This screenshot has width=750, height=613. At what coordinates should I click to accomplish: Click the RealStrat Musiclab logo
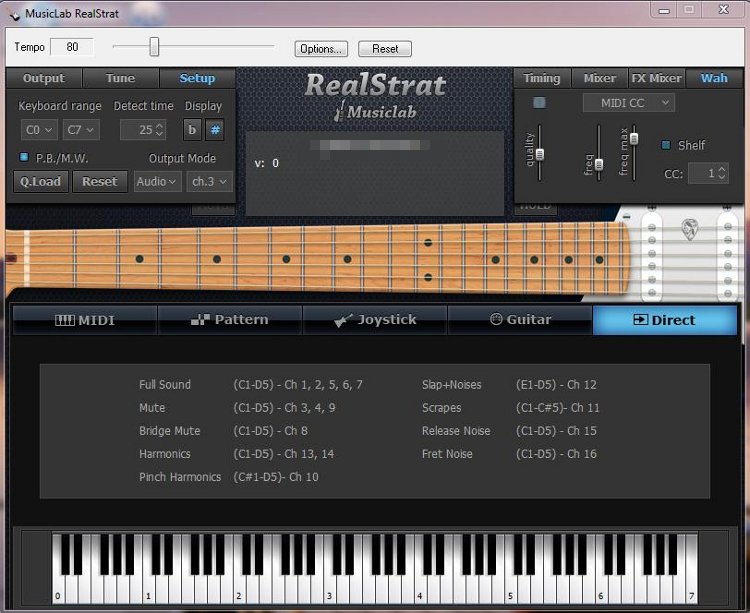click(375, 96)
